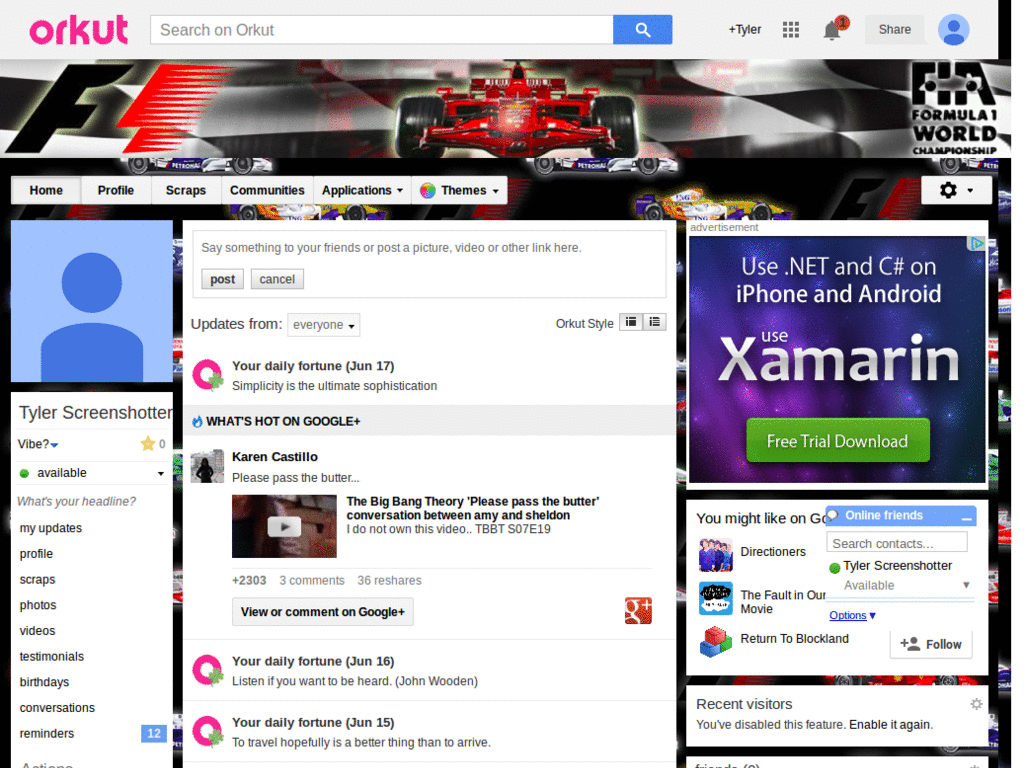
Task: Switch to compact list view icon
Action: coord(631,322)
